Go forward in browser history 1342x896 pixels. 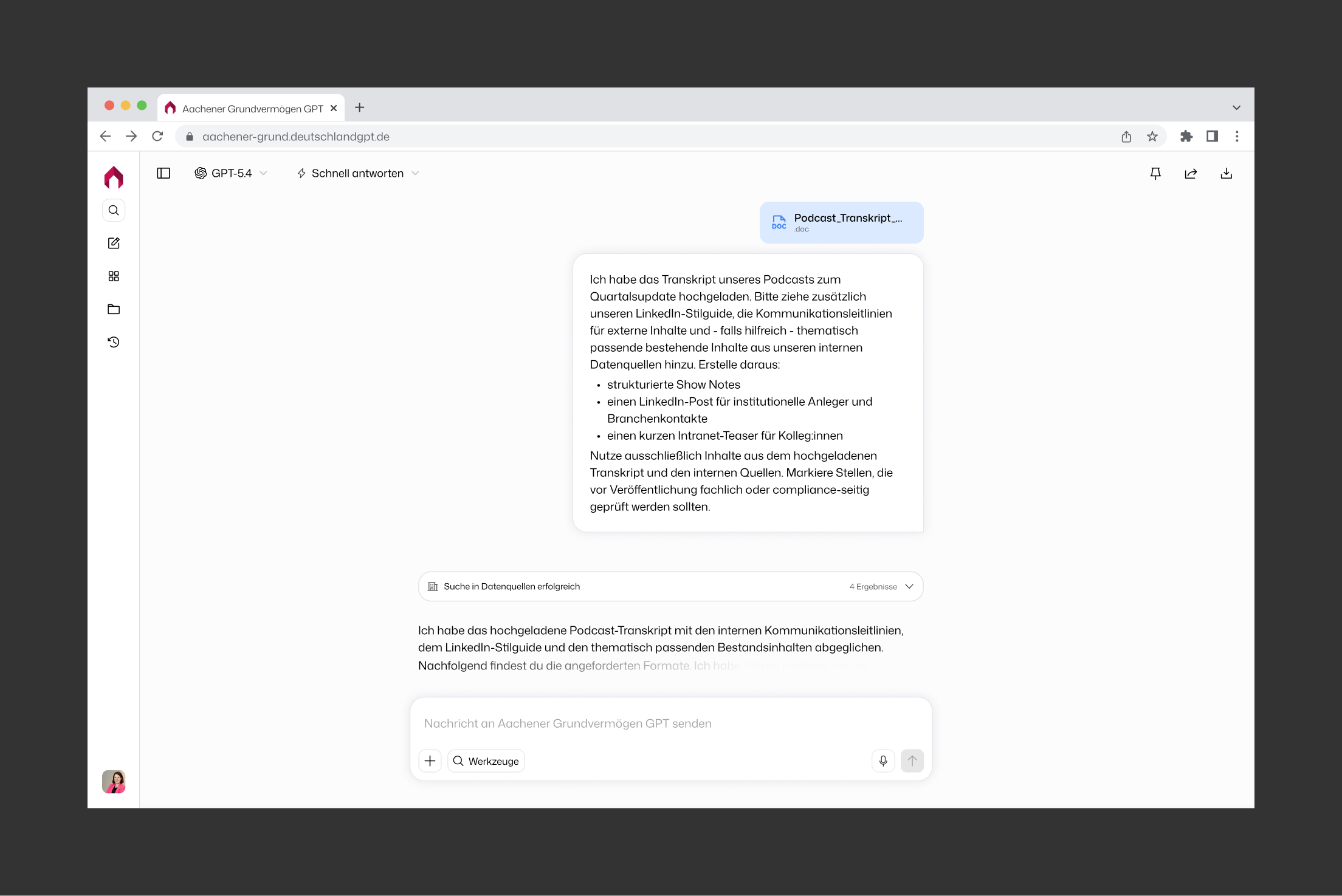[x=131, y=136]
